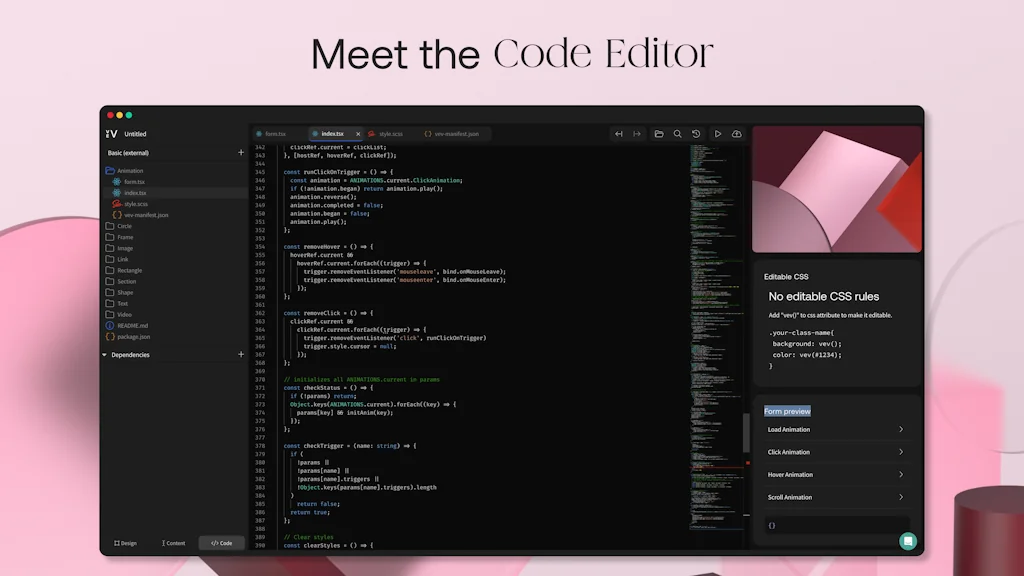Click the README.md info icon
Image resolution: width=1024 pixels, height=576 pixels.
pyautogui.click(x=110, y=325)
